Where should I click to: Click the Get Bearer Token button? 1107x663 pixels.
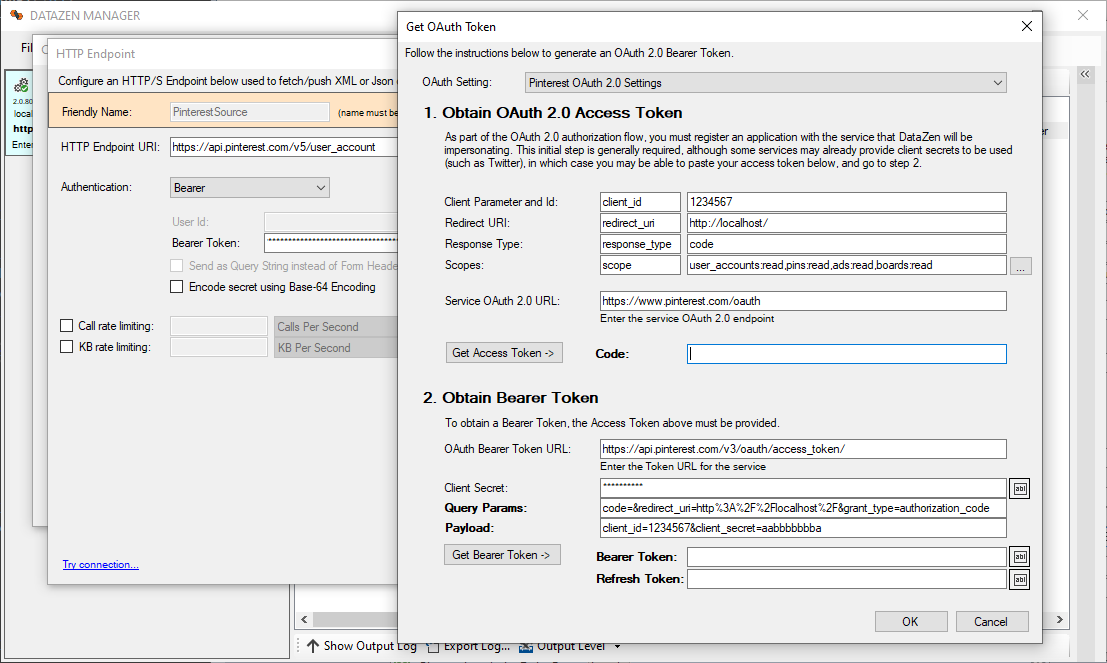coord(502,555)
